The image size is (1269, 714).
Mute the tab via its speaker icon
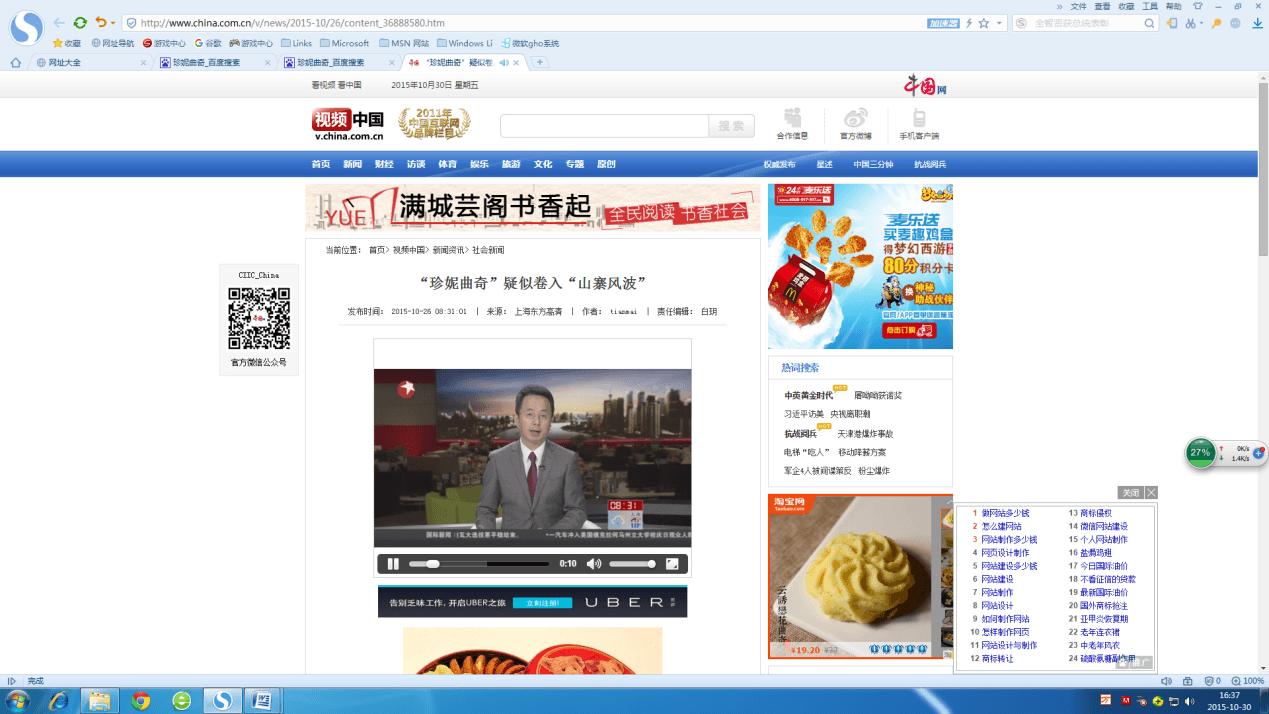click(x=504, y=62)
